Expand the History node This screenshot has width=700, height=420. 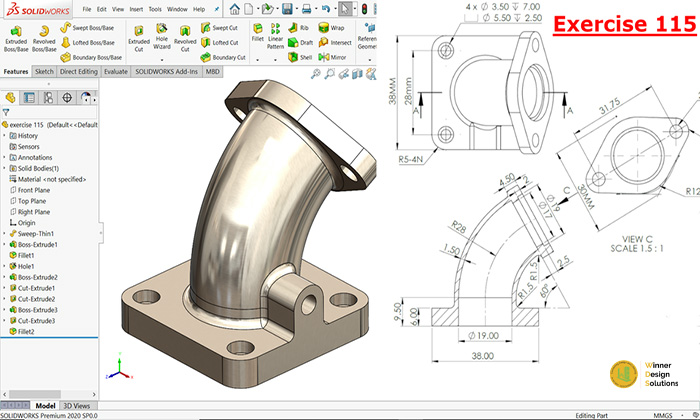(x=4, y=136)
